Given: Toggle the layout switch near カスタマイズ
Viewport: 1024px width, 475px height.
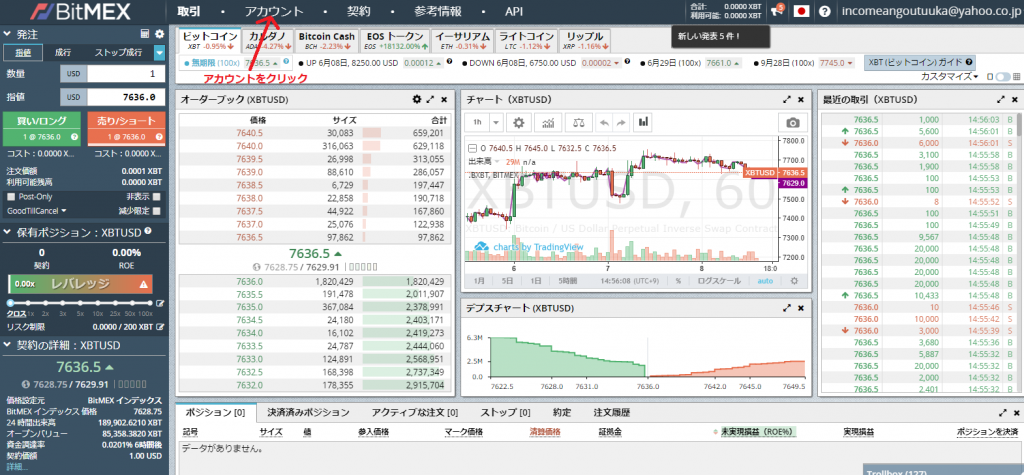Looking at the screenshot, I should (x=1003, y=76).
